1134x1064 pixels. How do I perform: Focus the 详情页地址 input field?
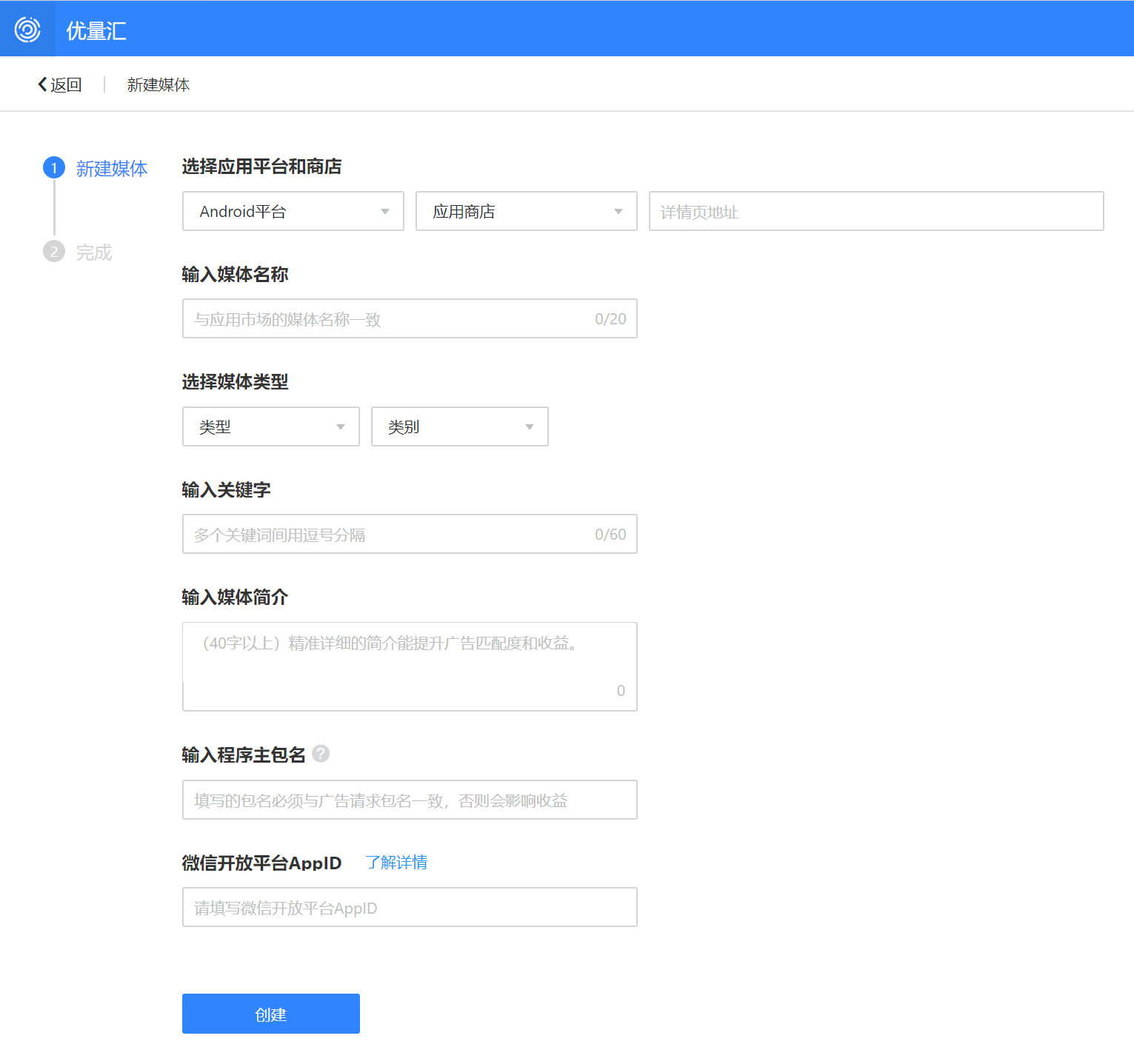876,211
